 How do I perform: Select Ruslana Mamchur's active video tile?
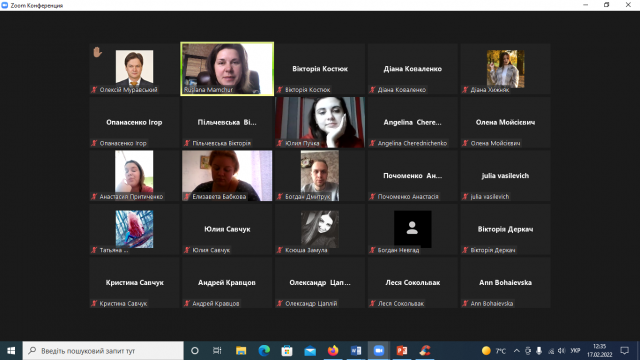(x=227, y=69)
